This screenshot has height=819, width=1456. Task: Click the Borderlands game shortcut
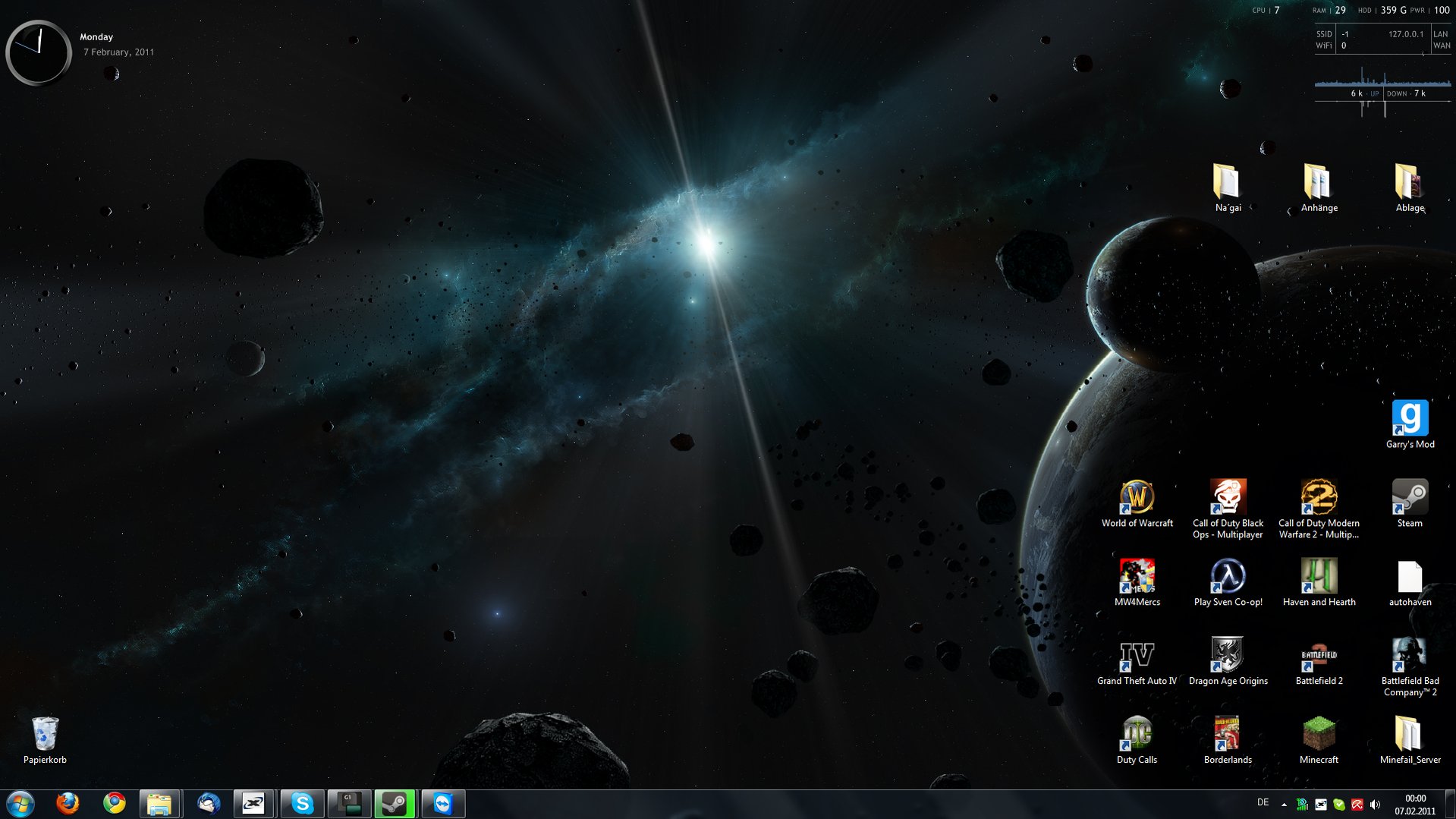(1228, 734)
